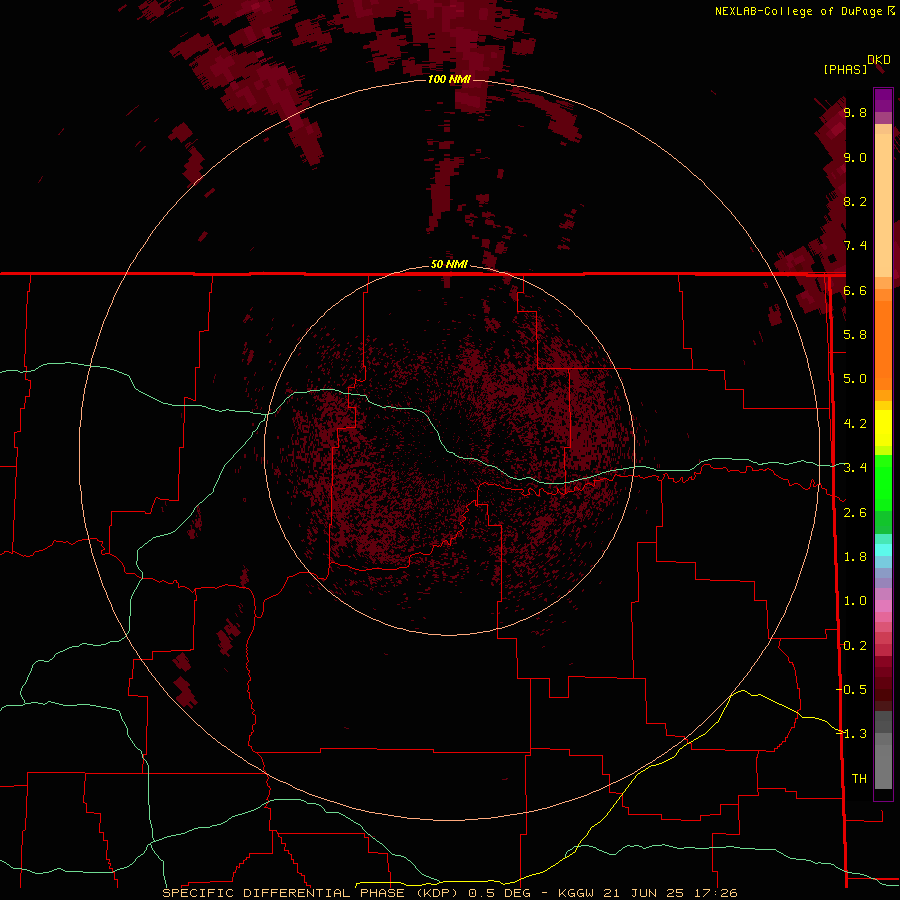Image resolution: width=900 pixels, height=900 pixels.
Task: Click the TH label on the color scale
Action: coord(859,779)
